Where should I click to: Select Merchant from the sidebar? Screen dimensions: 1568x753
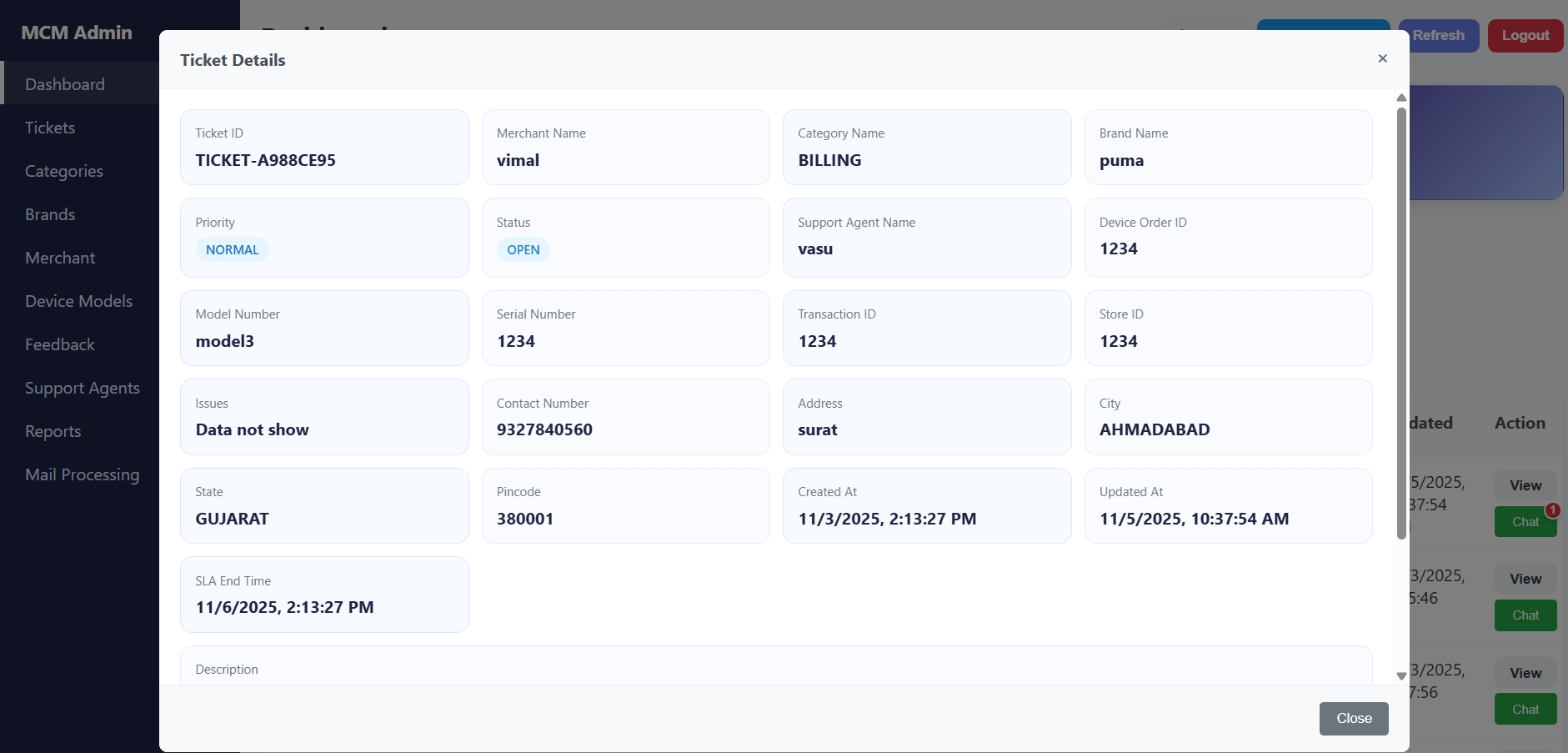60,258
